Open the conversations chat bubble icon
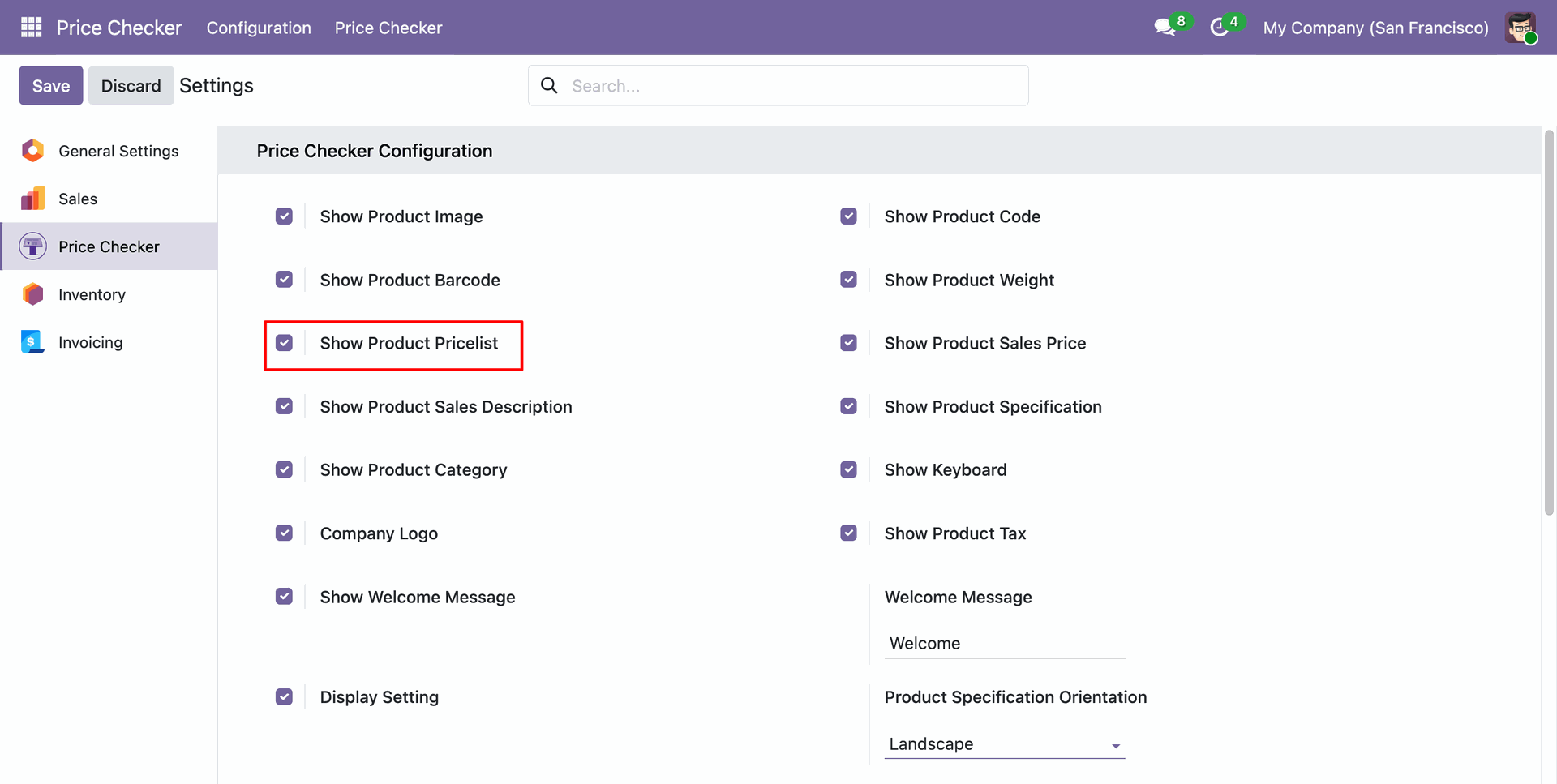 coord(1165,28)
